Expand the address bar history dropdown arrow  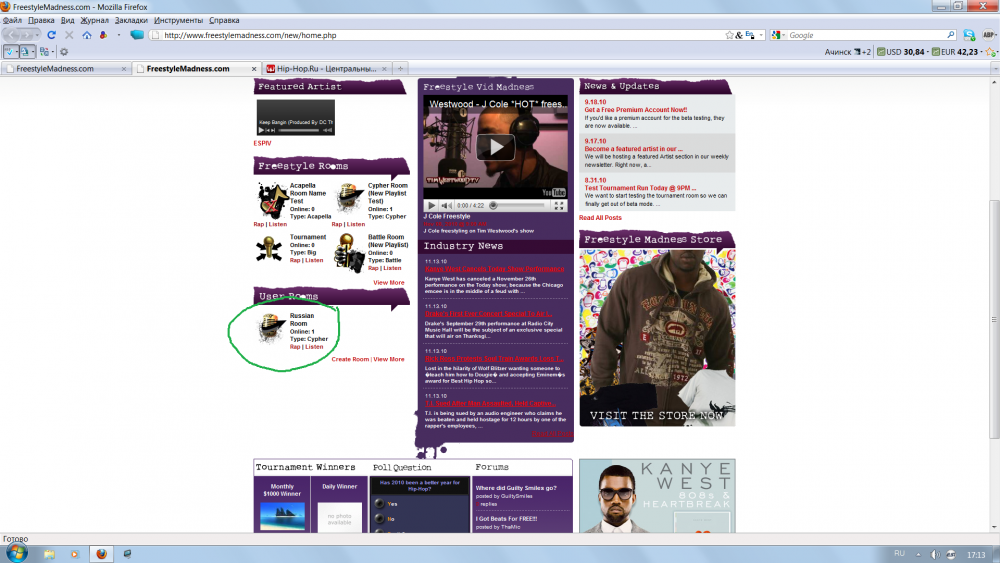tap(761, 35)
